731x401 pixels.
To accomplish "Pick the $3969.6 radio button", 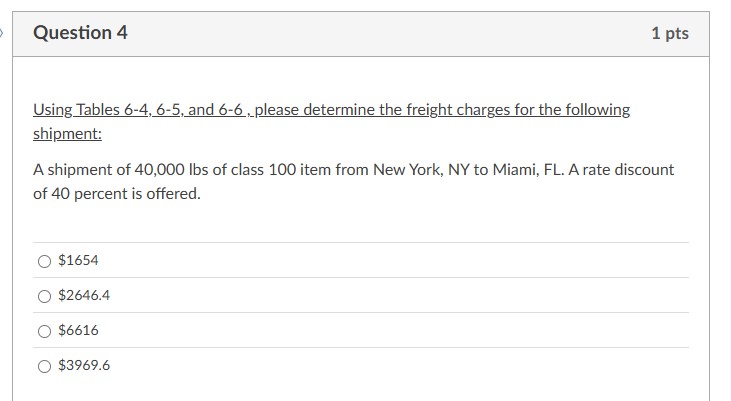I will (44, 366).
